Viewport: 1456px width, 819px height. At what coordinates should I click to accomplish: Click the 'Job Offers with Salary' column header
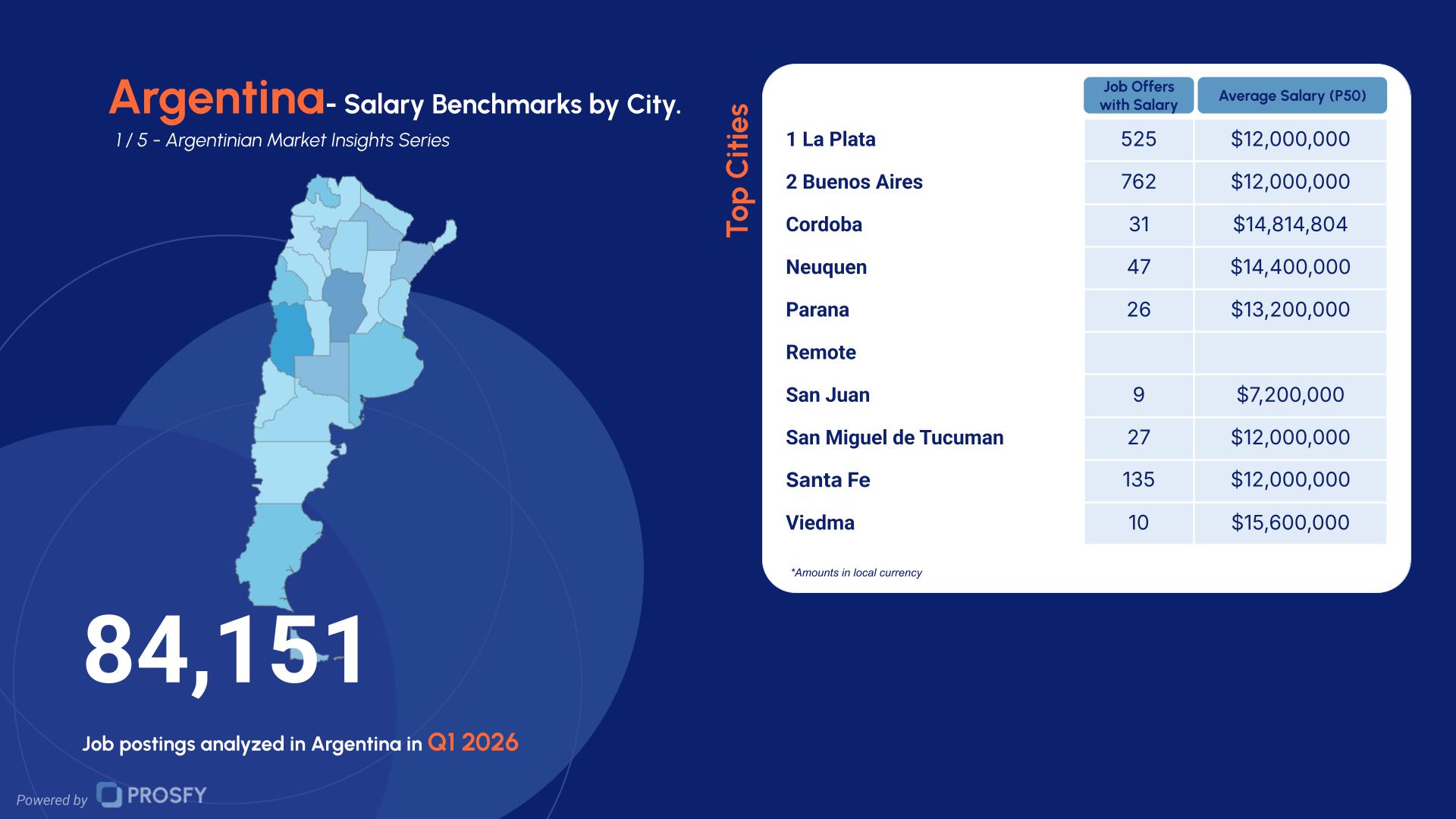[1138, 96]
